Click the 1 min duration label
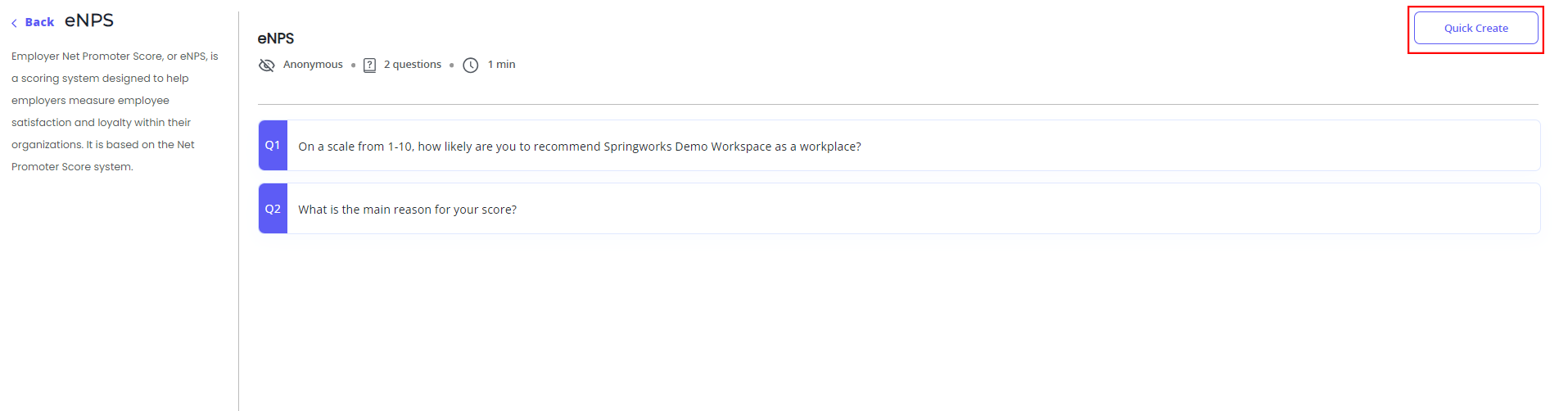 tap(502, 65)
